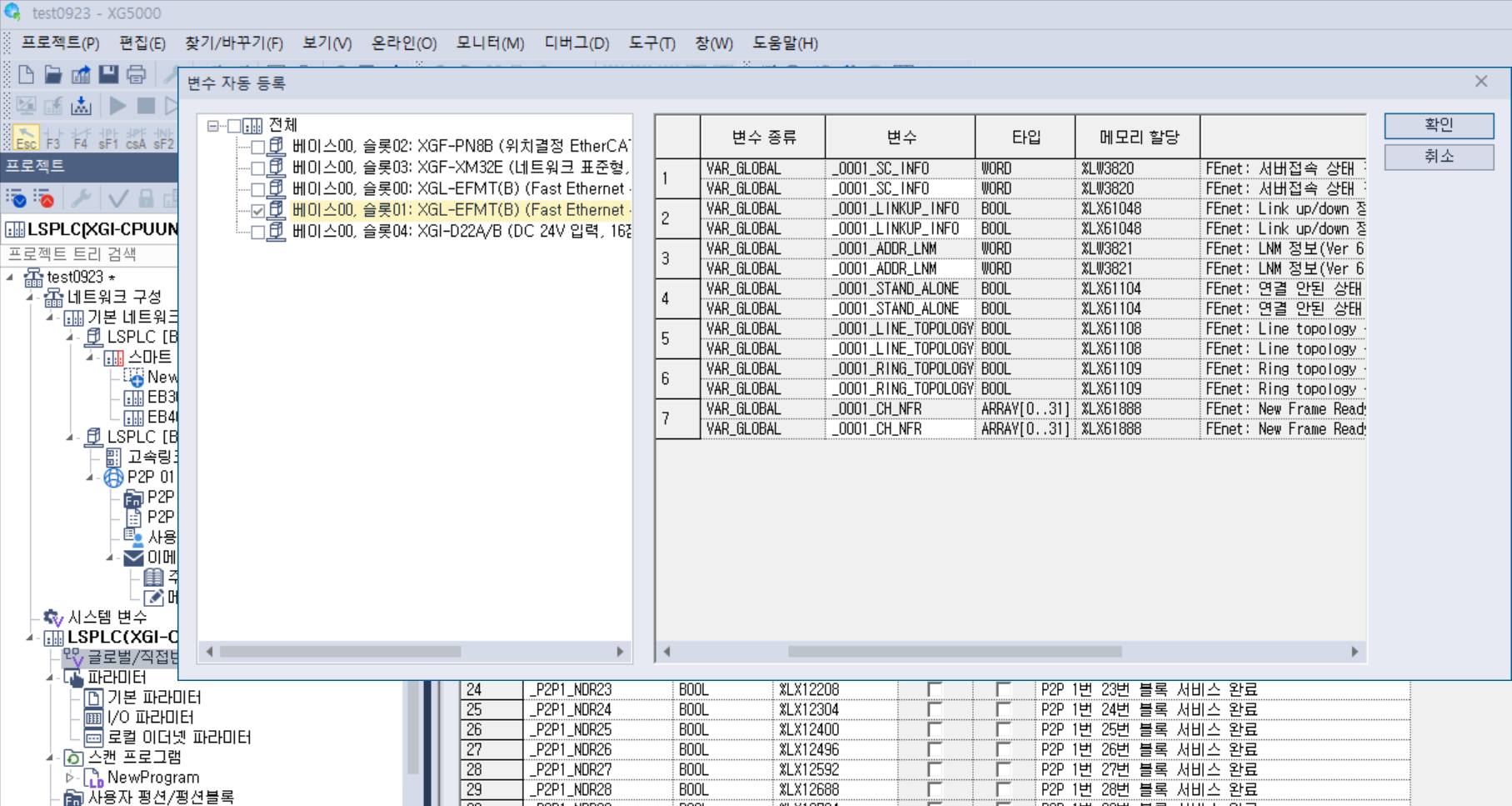Uncheck 베이스00 슬롯01 XGL-EFMT(B)
The width and height of the screenshot is (1512, 806).
click(x=257, y=209)
